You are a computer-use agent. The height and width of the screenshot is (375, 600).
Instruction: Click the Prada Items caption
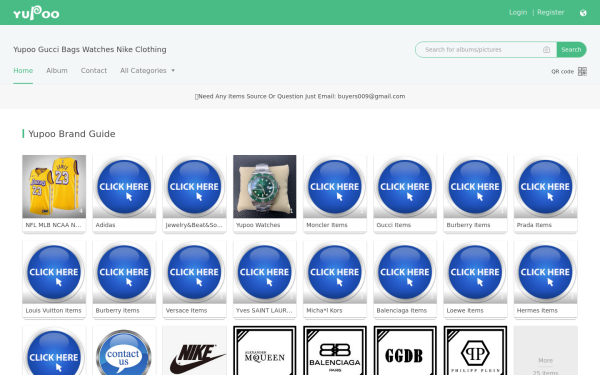pos(534,225)
